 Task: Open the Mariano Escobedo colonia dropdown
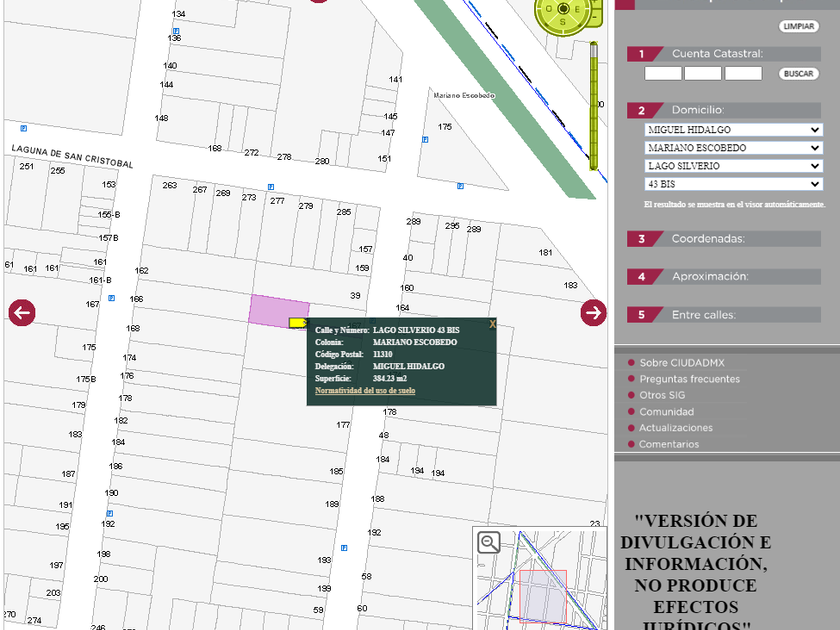pyautogui.click(x=733, y=148)
